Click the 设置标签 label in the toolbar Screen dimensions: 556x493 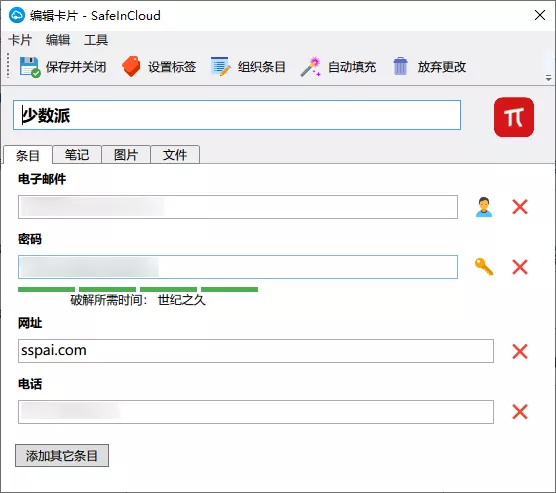[x=172, y=67]
